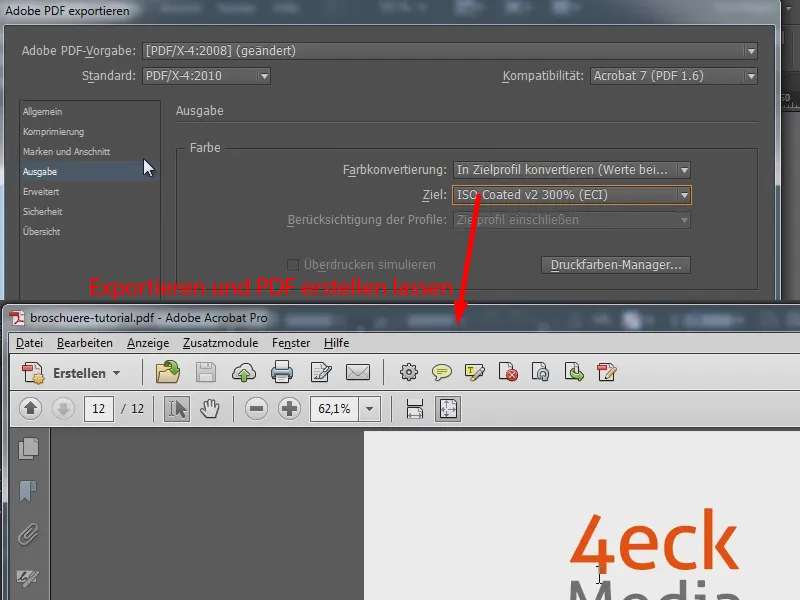Select Marken und Anschnitt section

click(x=90, y=152)
